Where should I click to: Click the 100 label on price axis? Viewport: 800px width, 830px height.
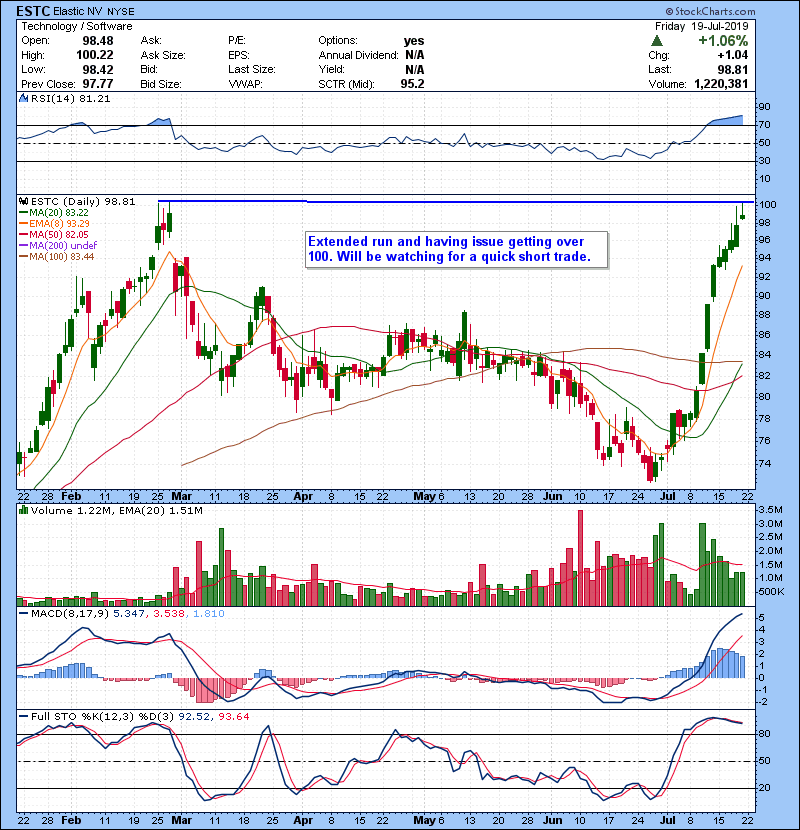767,204
